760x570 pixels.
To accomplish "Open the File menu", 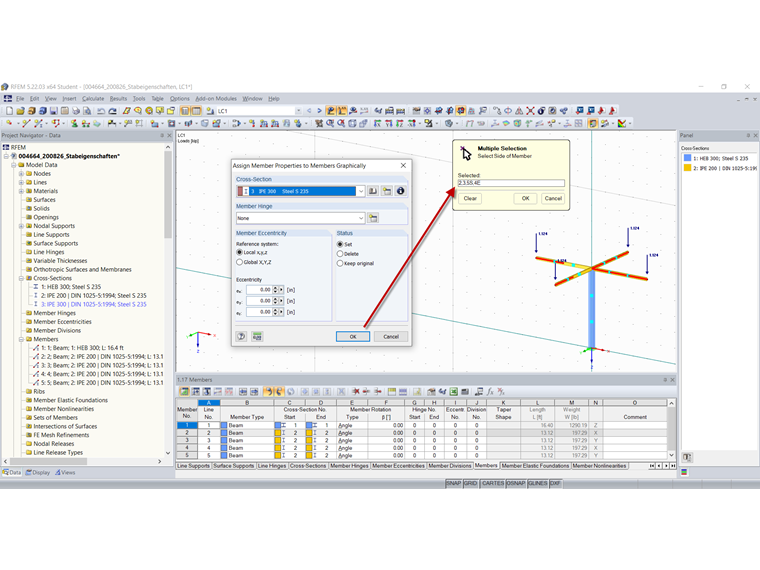I will (x=20, y=98).
